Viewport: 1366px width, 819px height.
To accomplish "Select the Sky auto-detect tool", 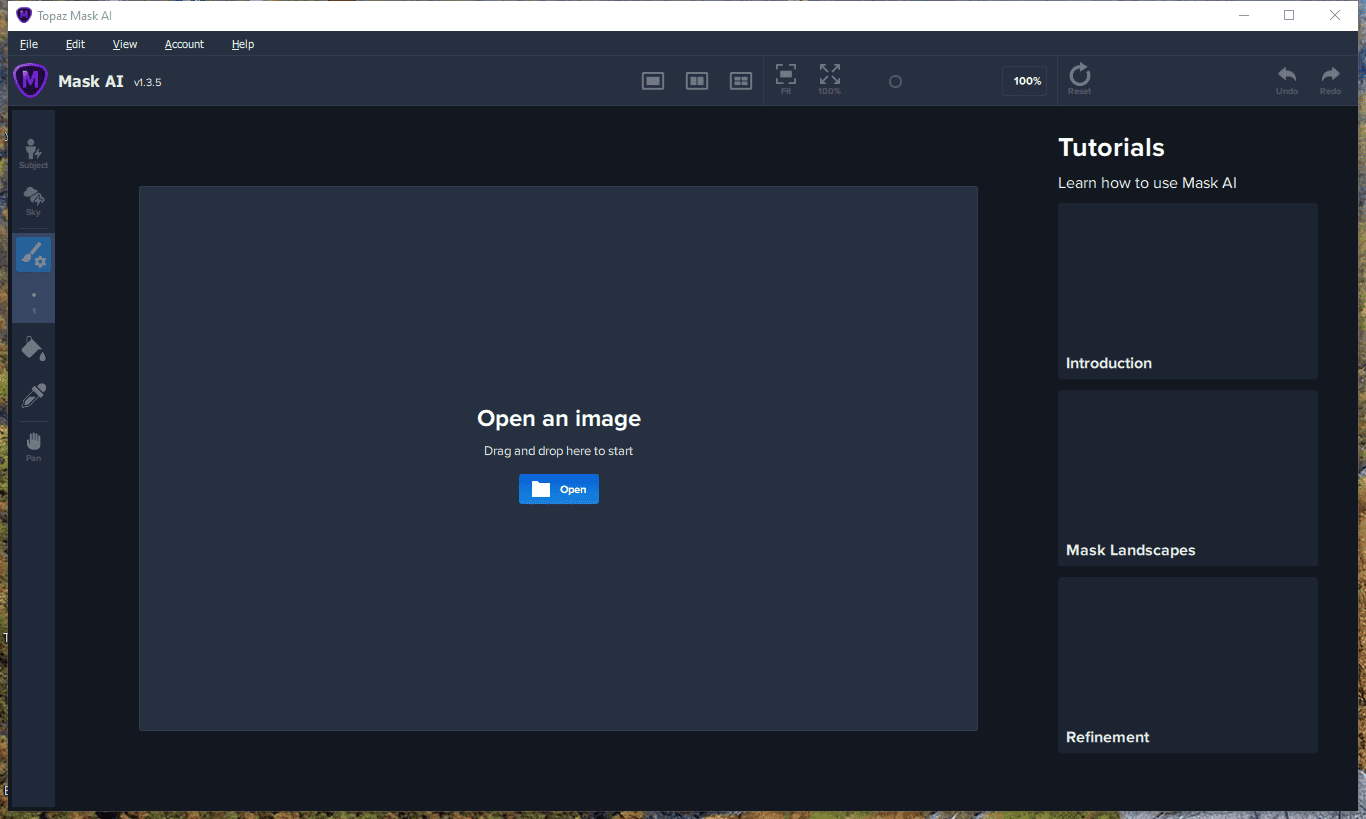I will tap(33, 200).
